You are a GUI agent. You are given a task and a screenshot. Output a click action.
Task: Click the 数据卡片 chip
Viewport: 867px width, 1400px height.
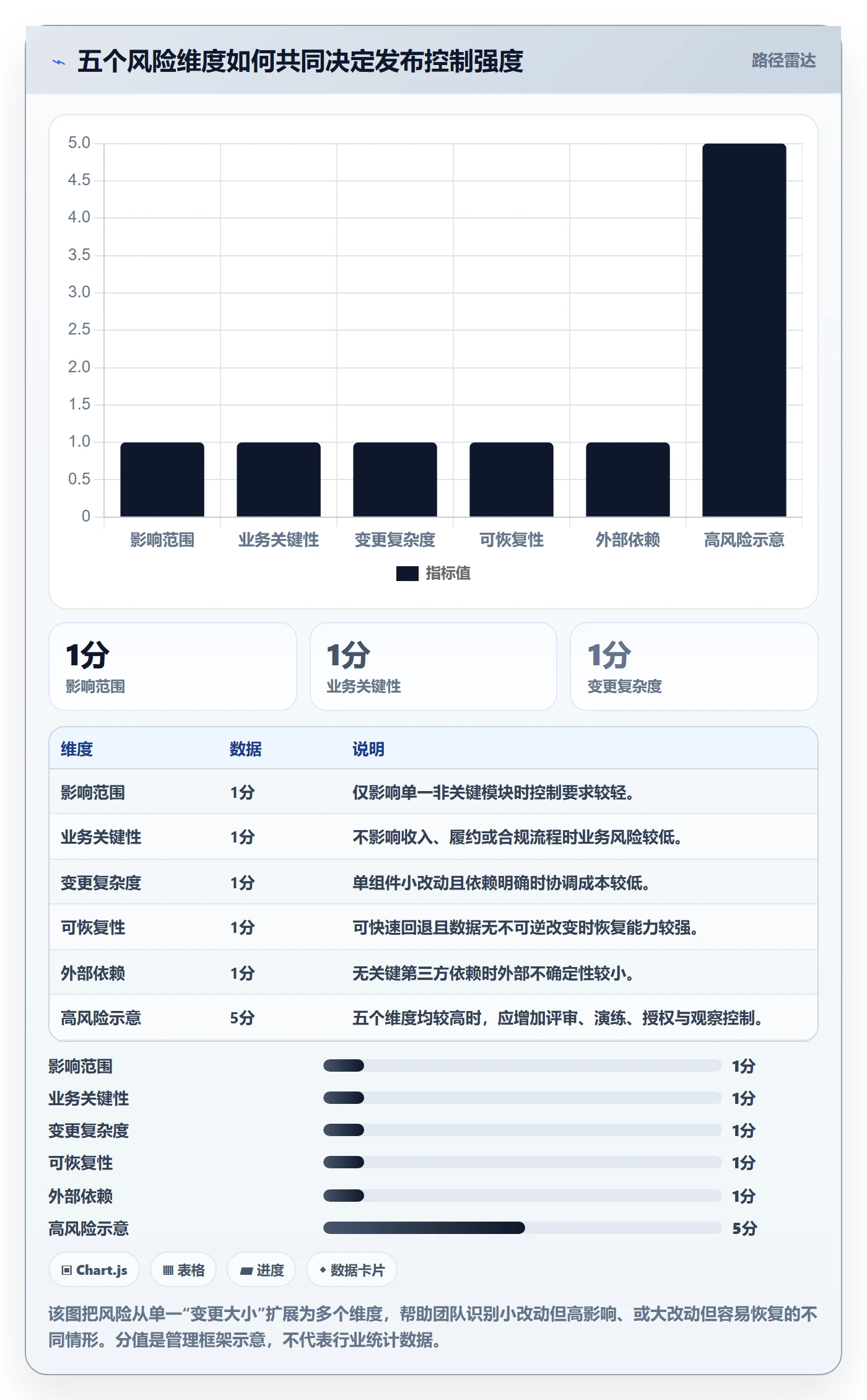pos(352,1270)
